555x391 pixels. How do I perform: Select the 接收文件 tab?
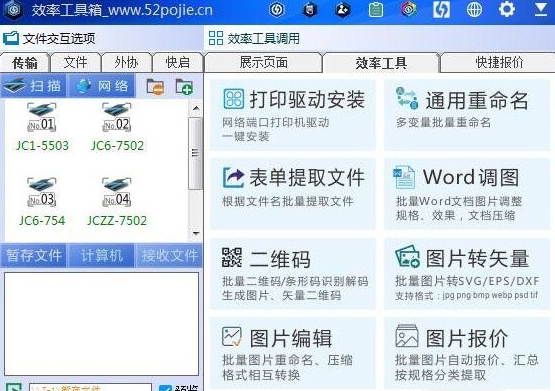coord(170,255)
